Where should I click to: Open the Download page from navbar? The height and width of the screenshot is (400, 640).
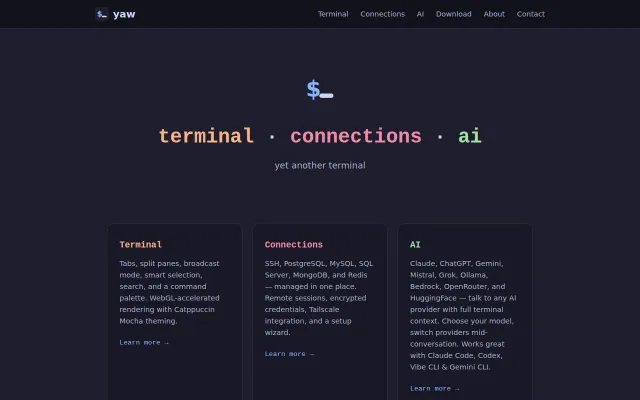tap(453, 14)
